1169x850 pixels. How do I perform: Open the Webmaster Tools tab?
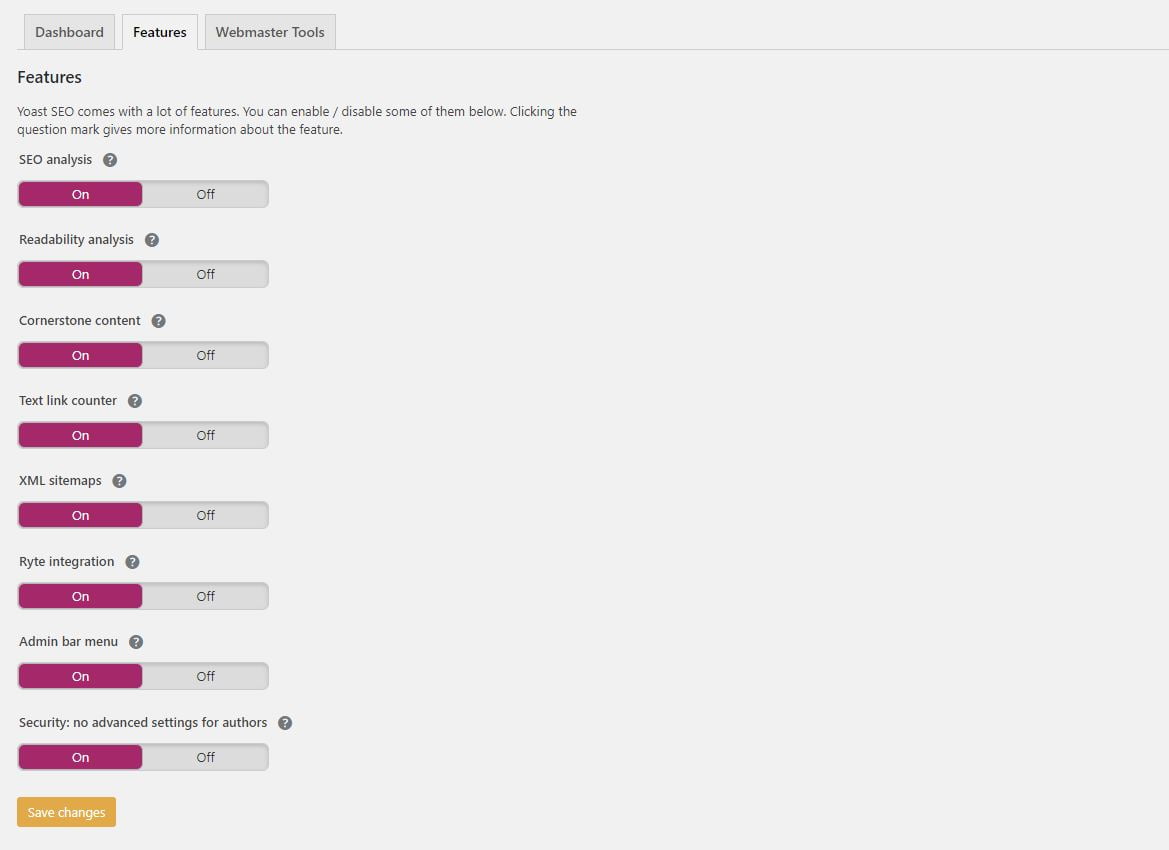[x=269, y=31]
